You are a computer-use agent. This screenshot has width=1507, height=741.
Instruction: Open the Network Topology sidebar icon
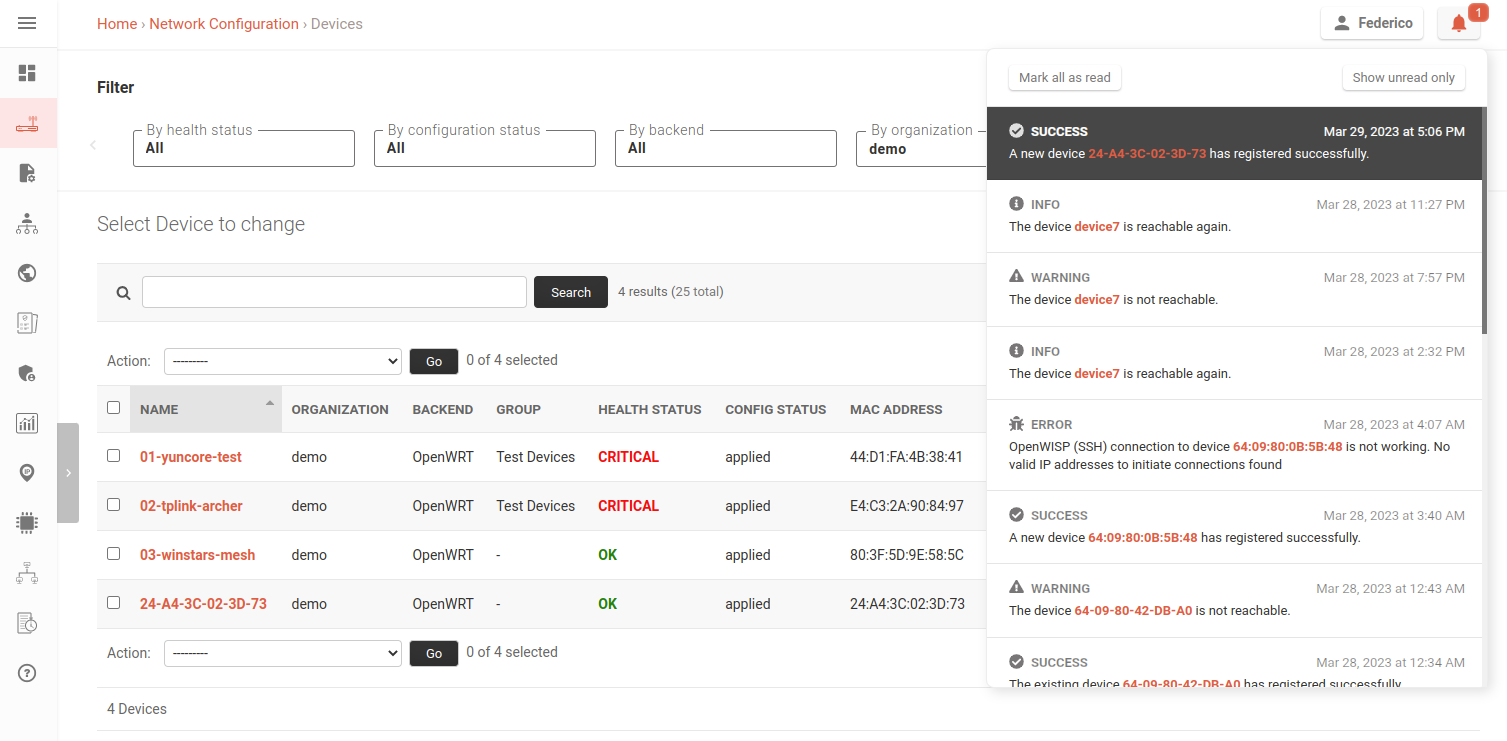[x=27, y=572]
